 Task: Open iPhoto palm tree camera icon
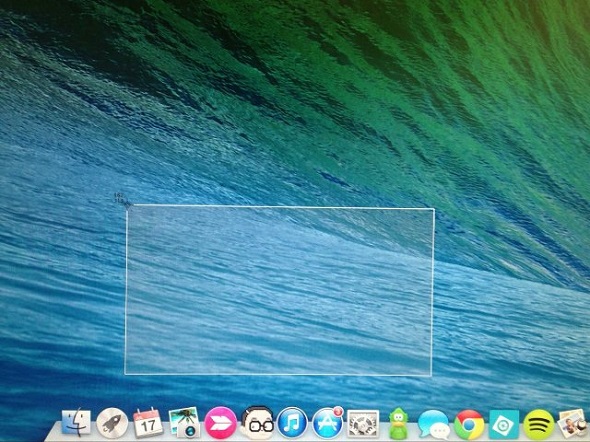[x=184, y=422]
